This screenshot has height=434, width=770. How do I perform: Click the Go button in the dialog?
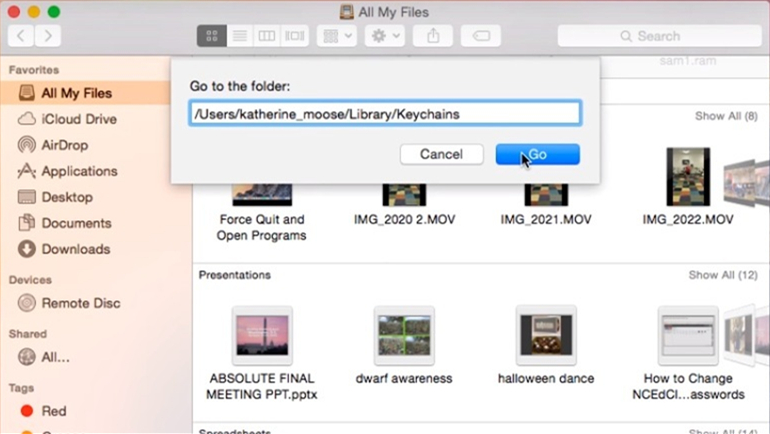[x=538, y=154]
